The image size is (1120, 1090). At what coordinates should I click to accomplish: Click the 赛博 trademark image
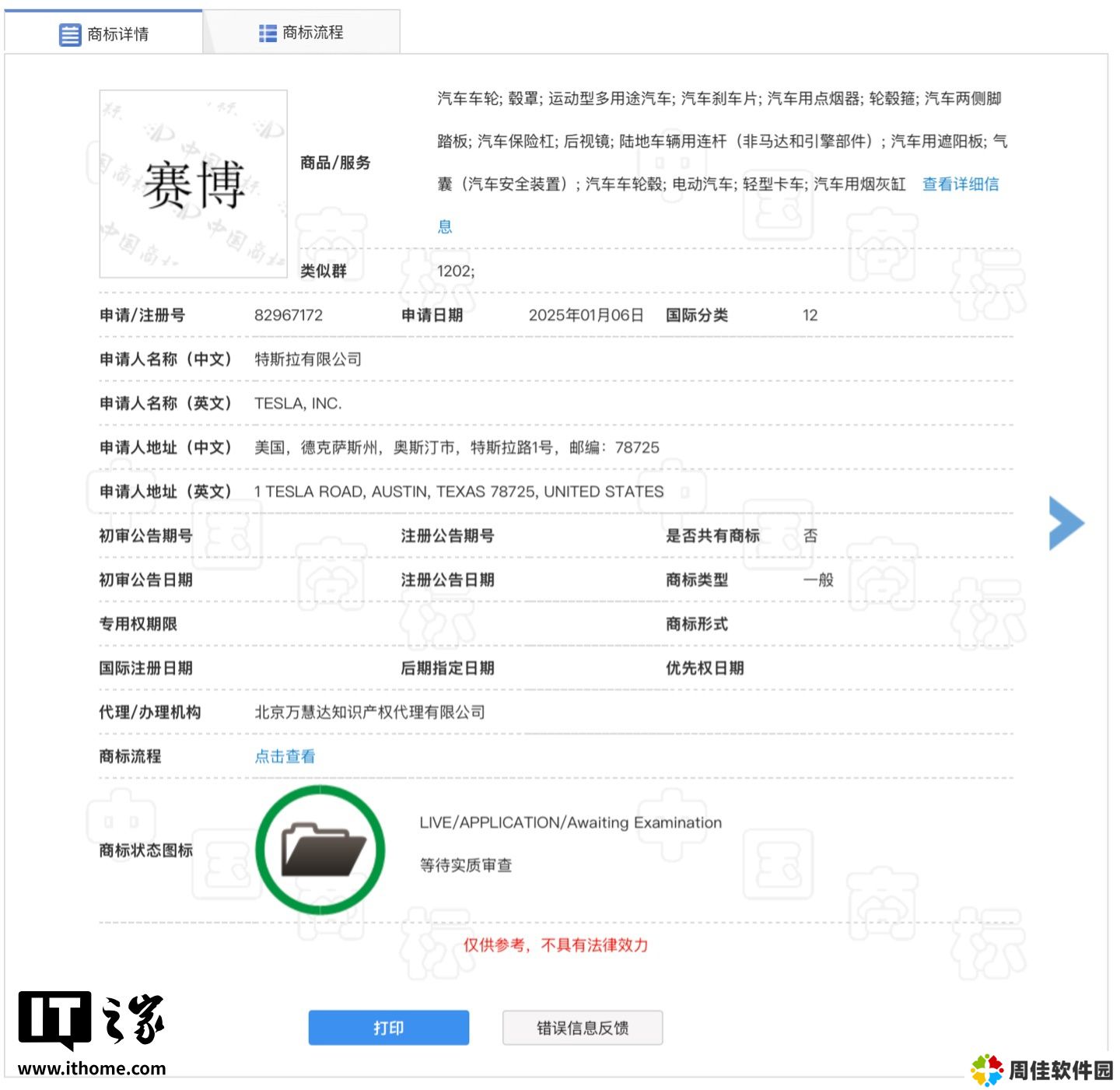click(x=194, y=184)
